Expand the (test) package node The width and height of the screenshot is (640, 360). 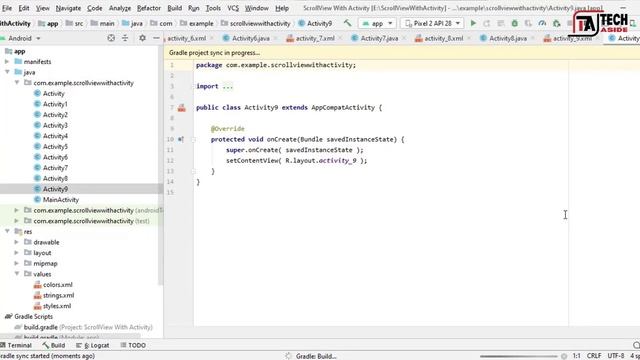(x=17, y=221)
